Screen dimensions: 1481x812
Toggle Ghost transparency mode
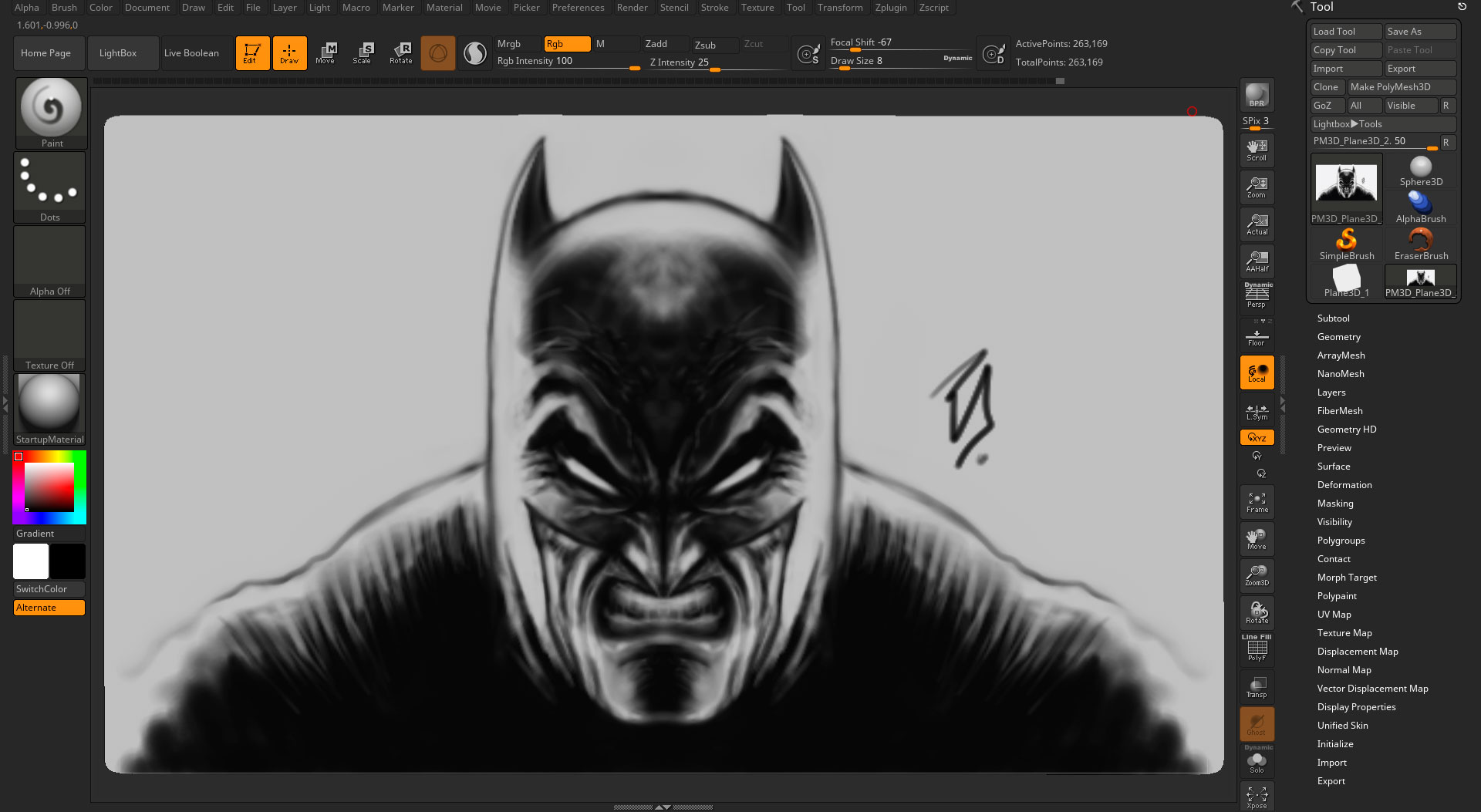[x=1257, y=724]
